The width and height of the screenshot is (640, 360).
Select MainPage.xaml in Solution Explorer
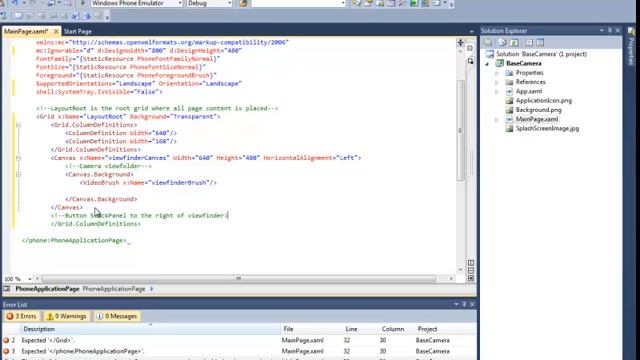(x=536, y=119)
